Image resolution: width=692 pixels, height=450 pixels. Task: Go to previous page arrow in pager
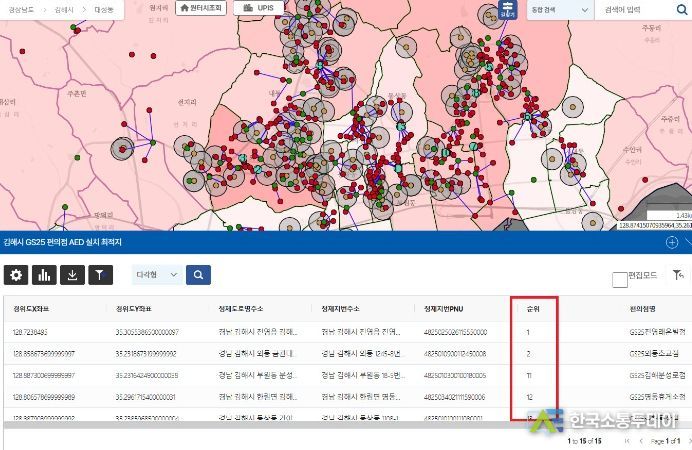pos(641,441)
